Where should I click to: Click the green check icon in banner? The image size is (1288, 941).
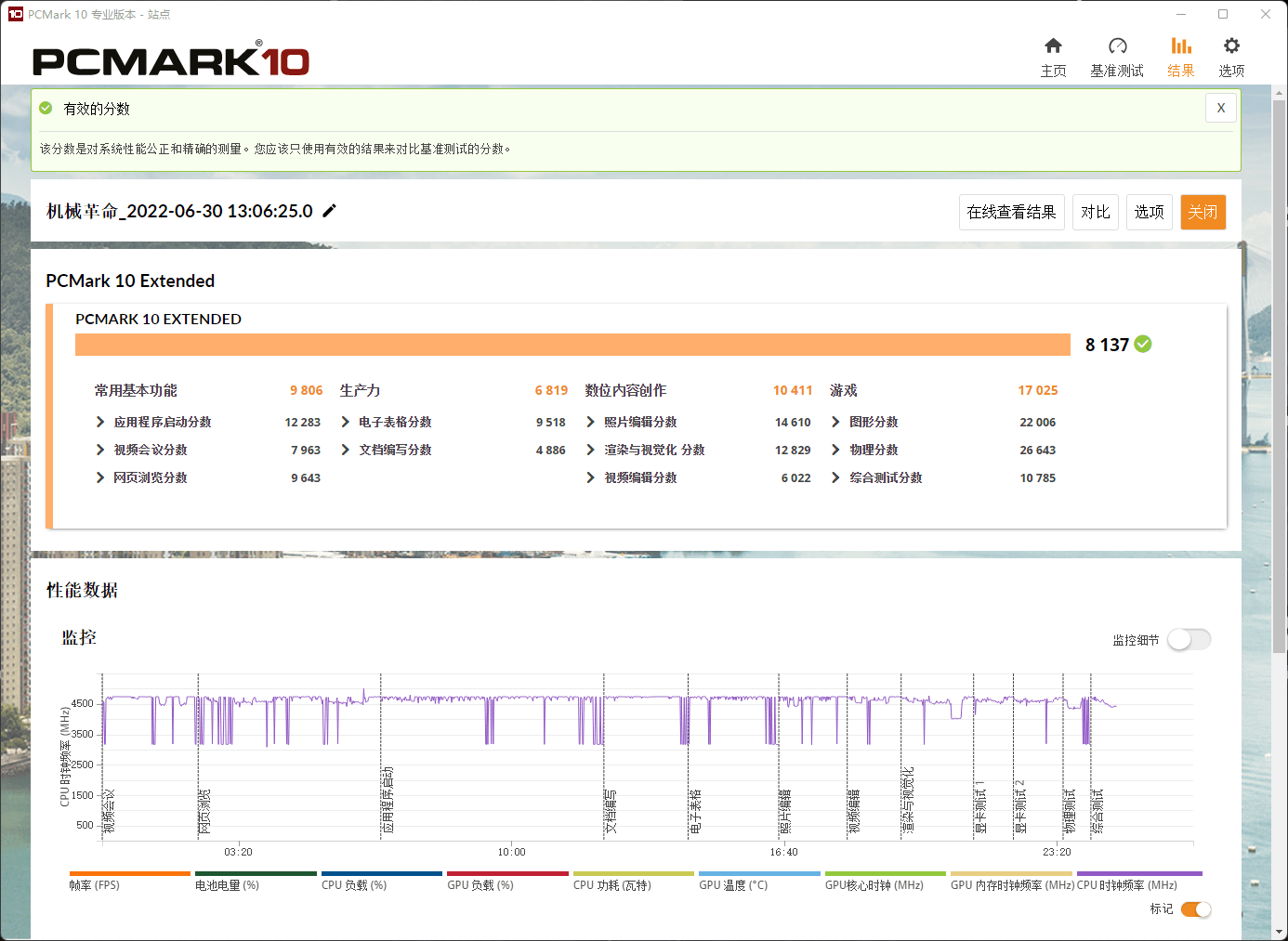pos(46,109)
